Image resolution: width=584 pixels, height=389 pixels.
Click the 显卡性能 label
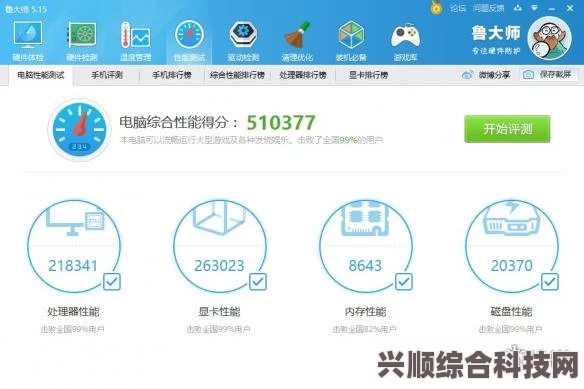click(219, 311)
